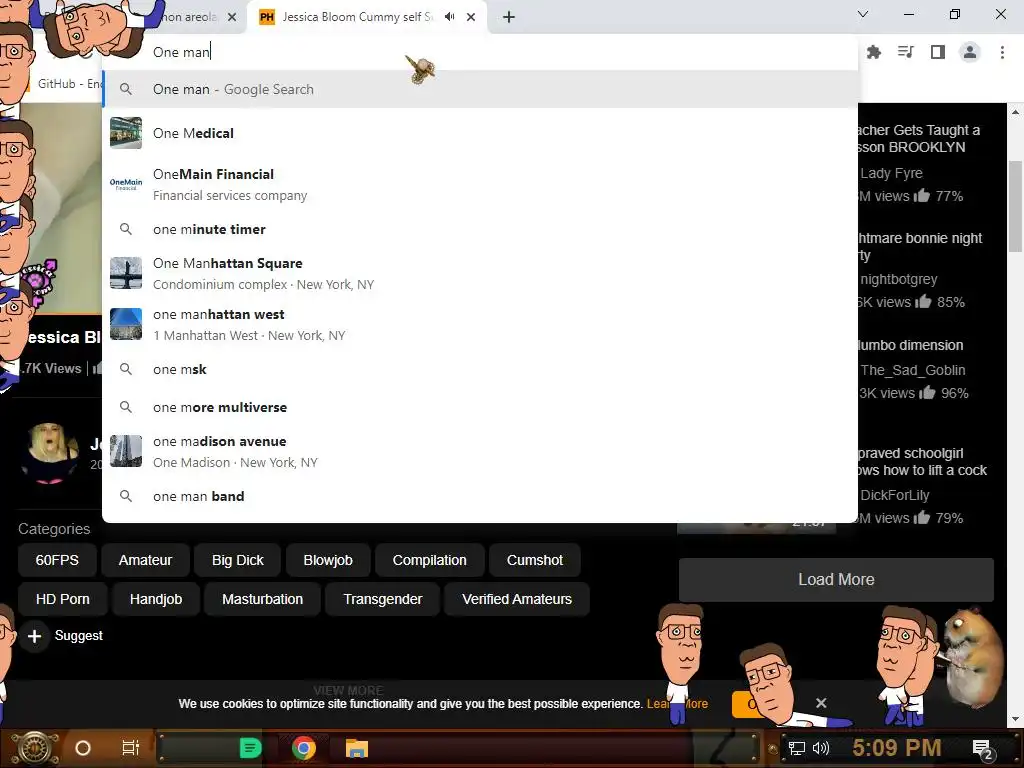Choose the 'OneMain Financial' suggestion

click(480, 184)
